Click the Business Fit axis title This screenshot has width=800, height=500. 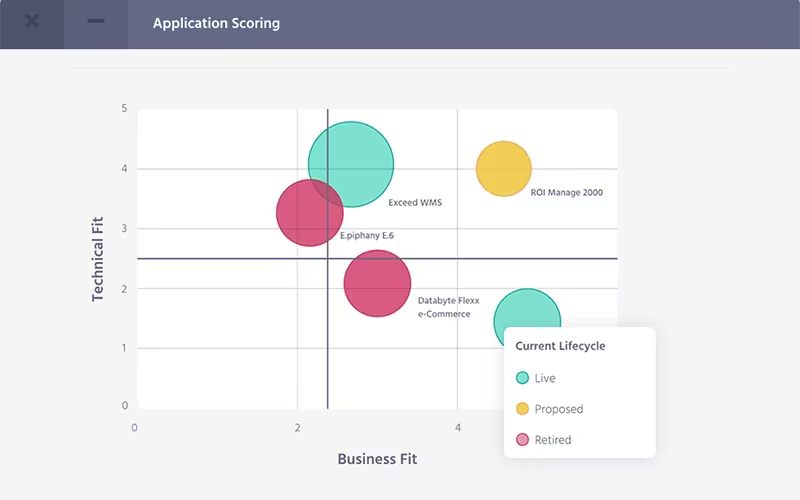tap(377, 459)
